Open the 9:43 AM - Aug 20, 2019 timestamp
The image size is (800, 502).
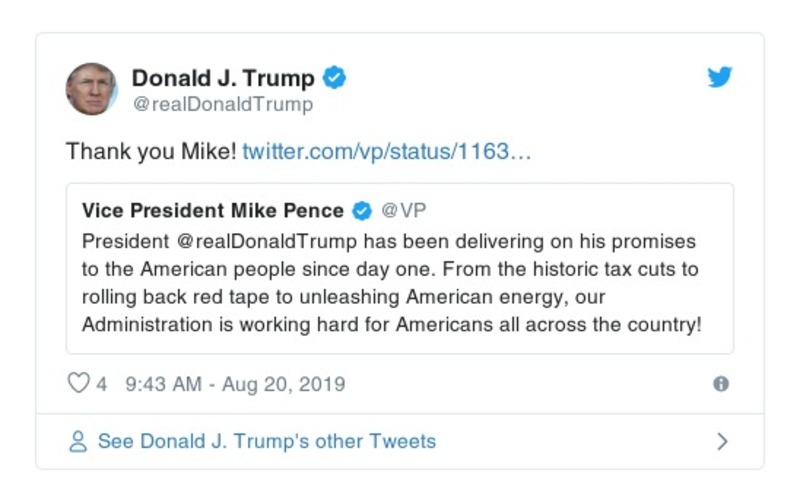(235, 384)
